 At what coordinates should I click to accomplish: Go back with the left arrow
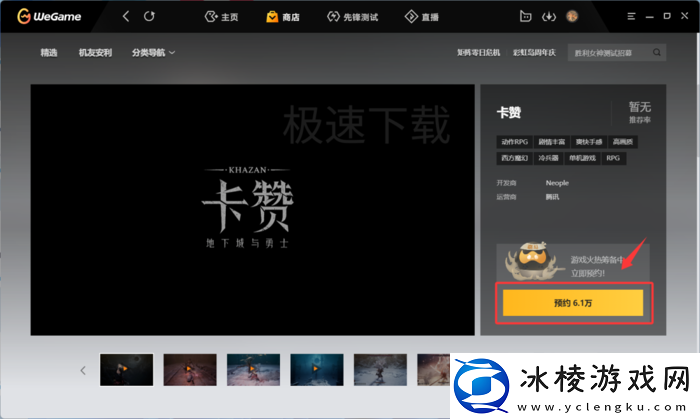(126, 17)
